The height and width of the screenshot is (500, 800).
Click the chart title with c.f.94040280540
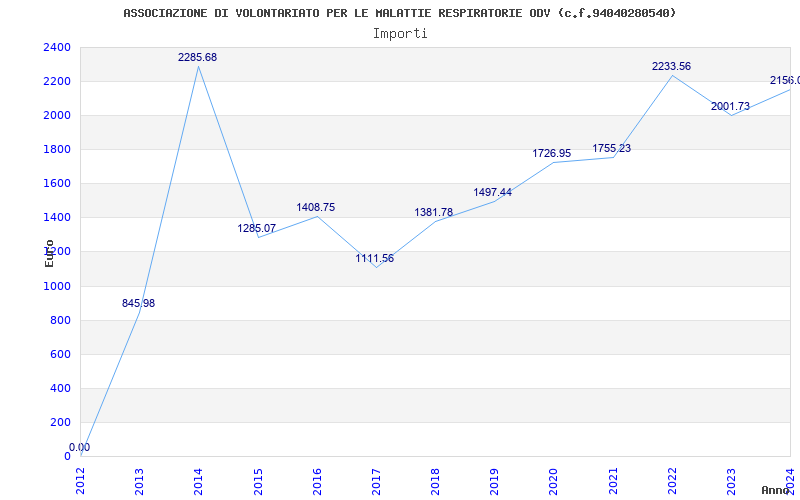[x=399, y=13]
